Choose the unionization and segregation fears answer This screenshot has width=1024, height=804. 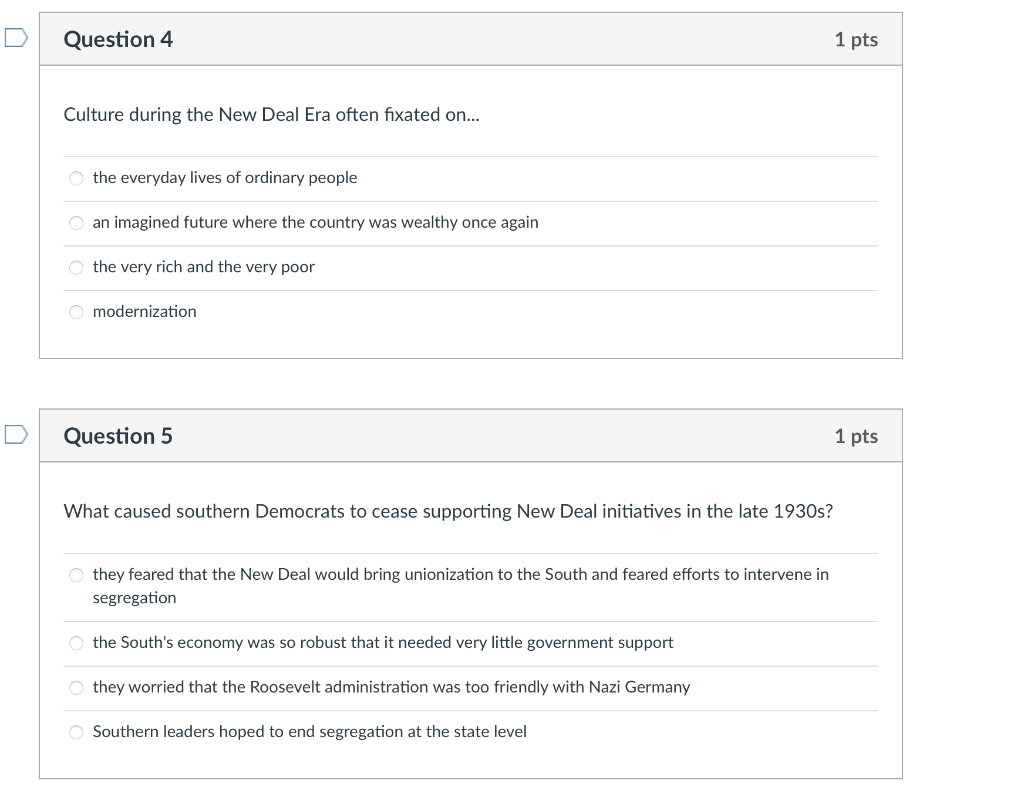pos(76,575)
